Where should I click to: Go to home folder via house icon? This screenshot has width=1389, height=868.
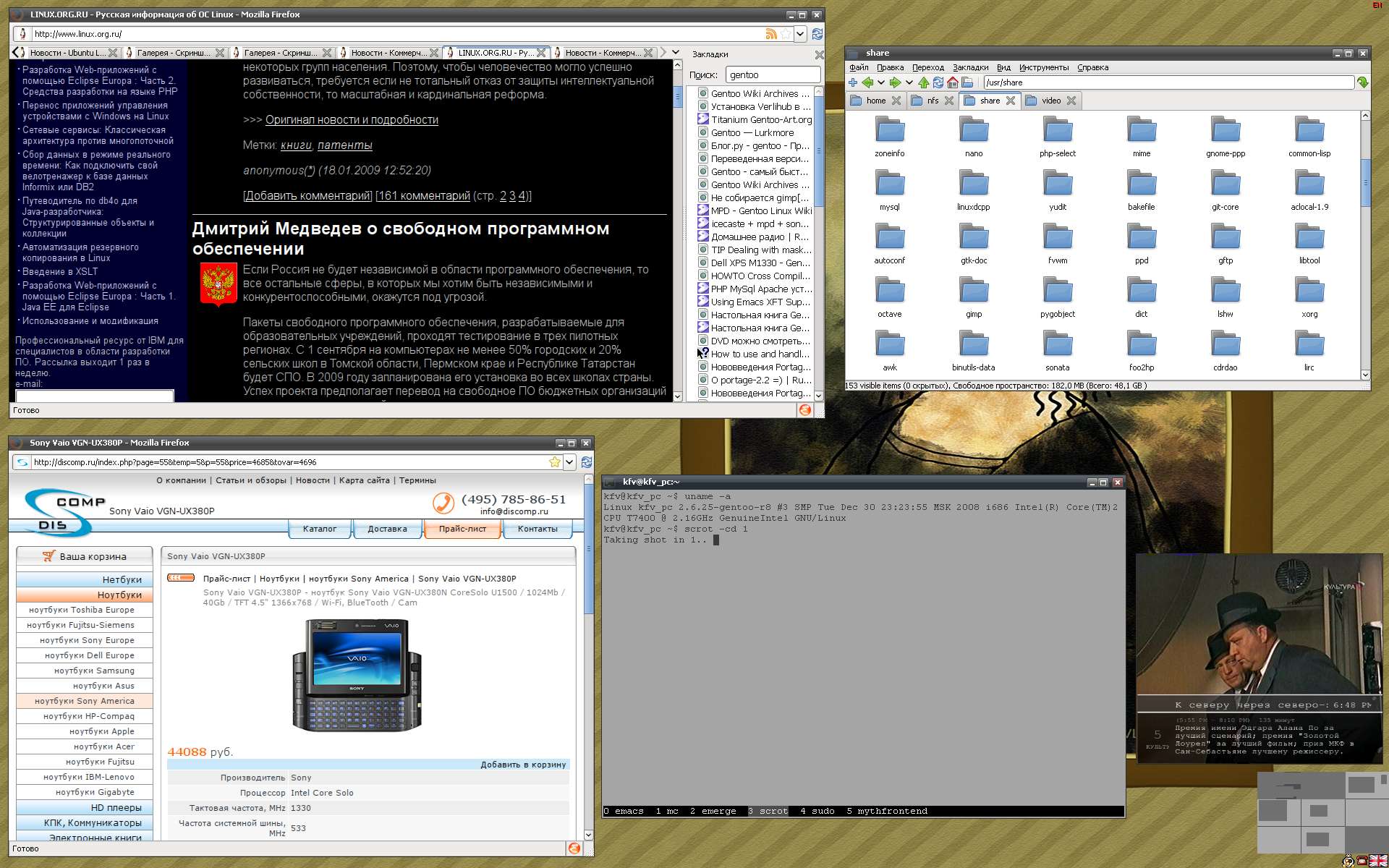click(952, 82)
